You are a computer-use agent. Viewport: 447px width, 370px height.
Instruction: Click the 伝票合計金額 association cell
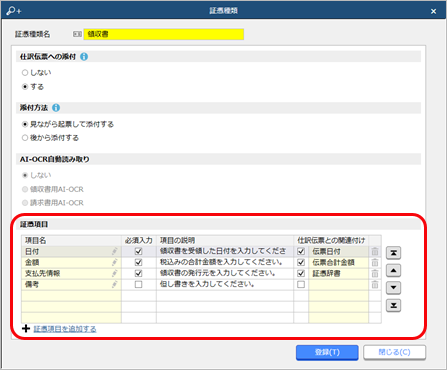click(x=338, y=262)
